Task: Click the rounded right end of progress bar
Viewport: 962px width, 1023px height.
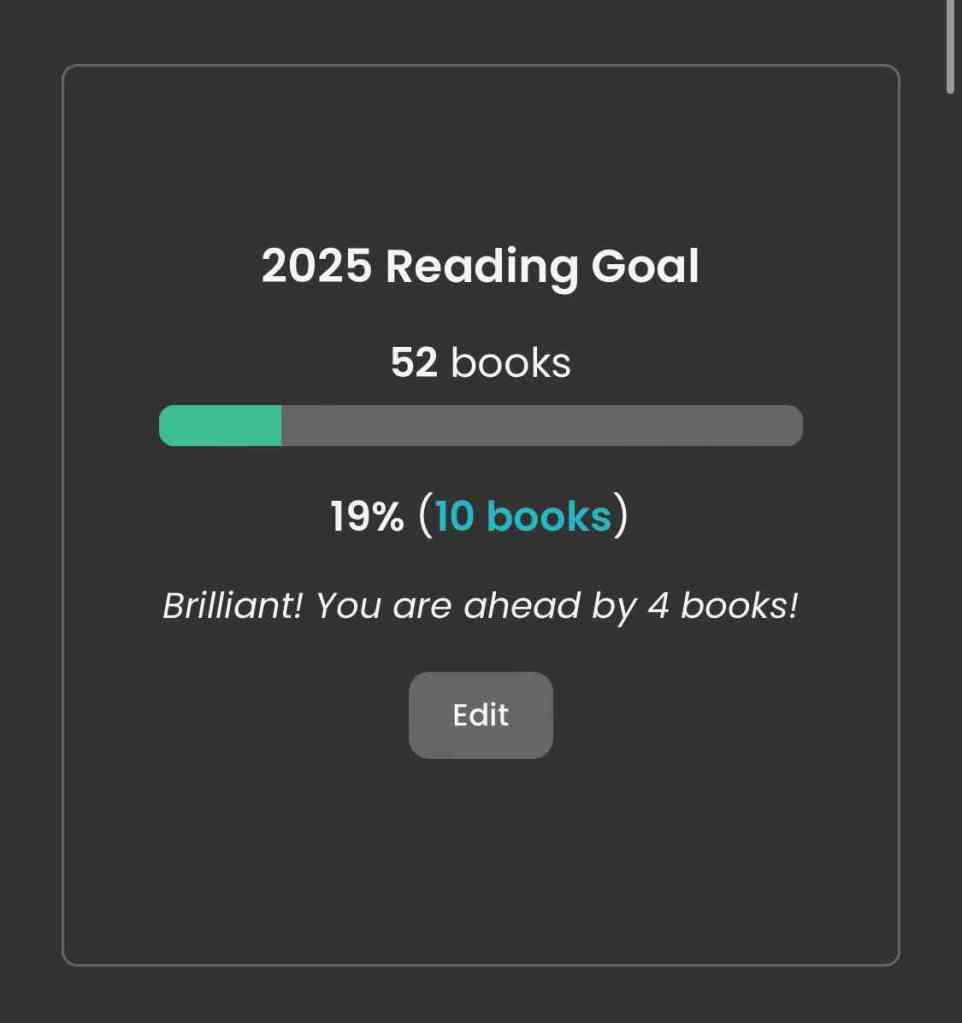Action: coord(793,426)
